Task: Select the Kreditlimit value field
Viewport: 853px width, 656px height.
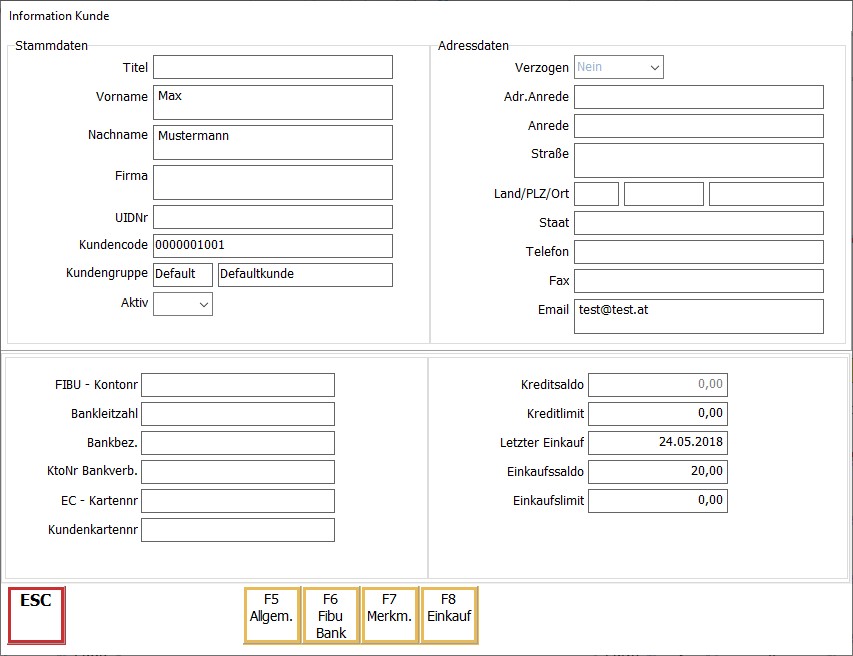Action: tap(657, 414)
